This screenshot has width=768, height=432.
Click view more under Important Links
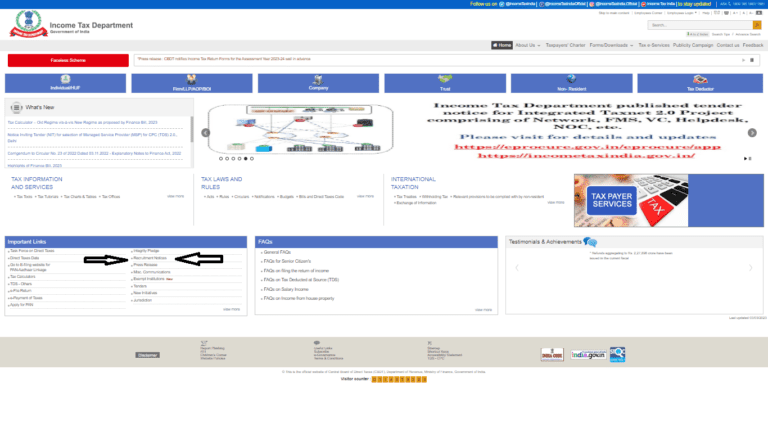232,310
